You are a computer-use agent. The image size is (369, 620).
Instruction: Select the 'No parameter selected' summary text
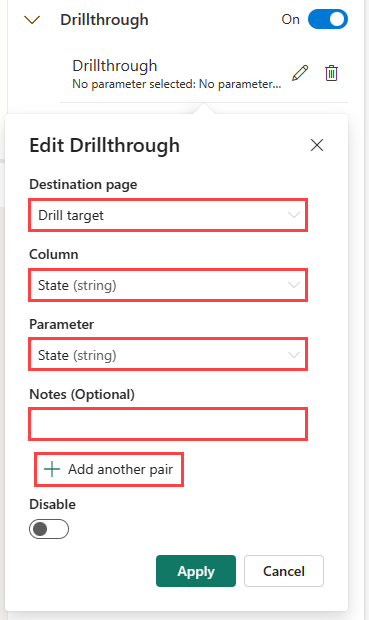[x=176, y=84]
